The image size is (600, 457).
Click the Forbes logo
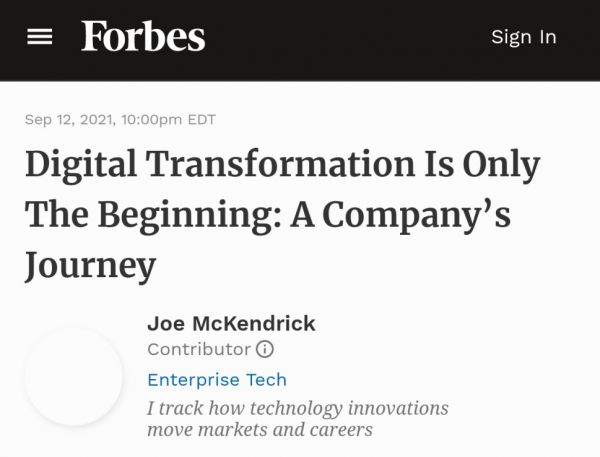tap(143, 37)
